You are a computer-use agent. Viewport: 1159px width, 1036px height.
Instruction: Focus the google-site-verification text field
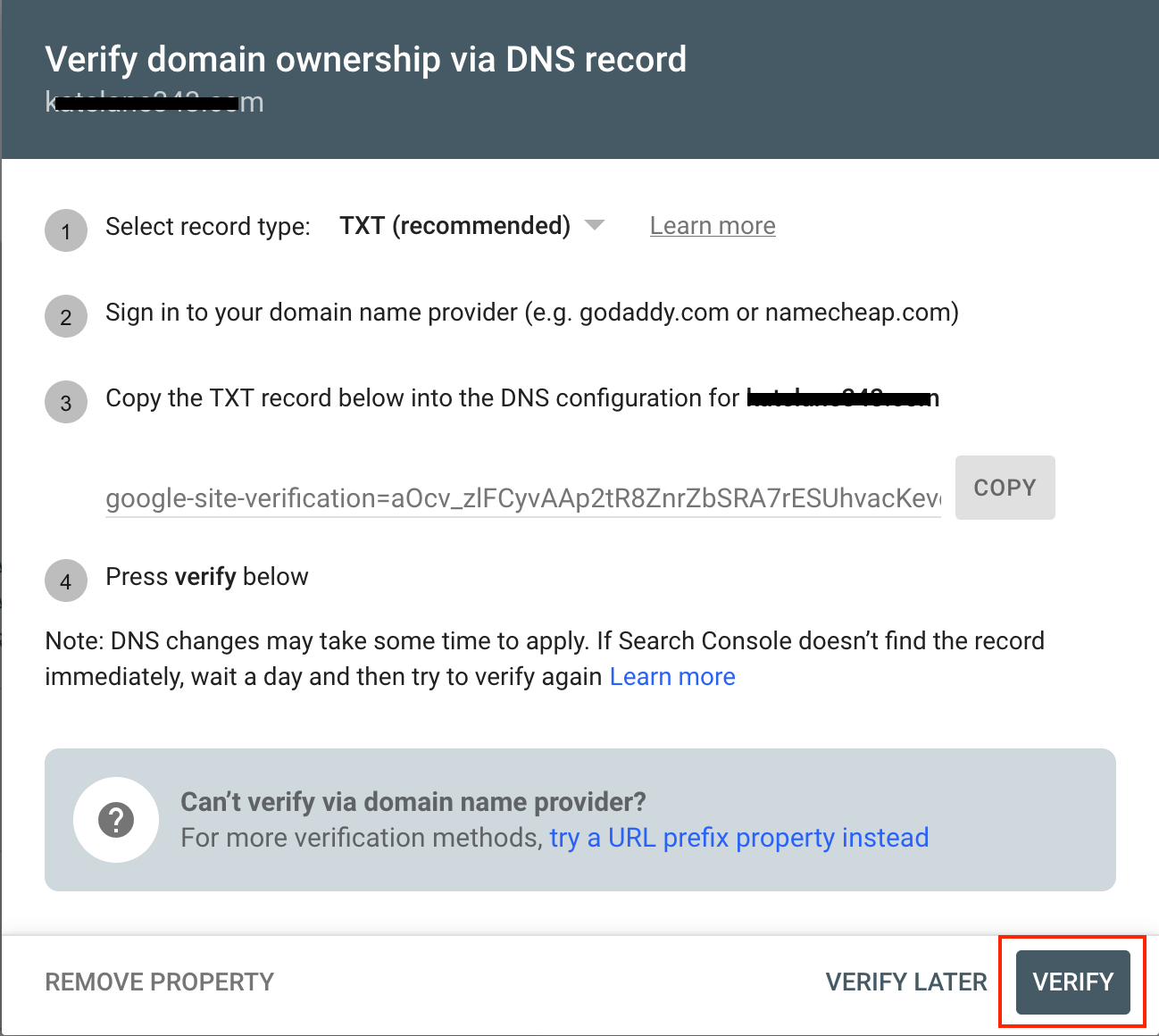[523, 497]
